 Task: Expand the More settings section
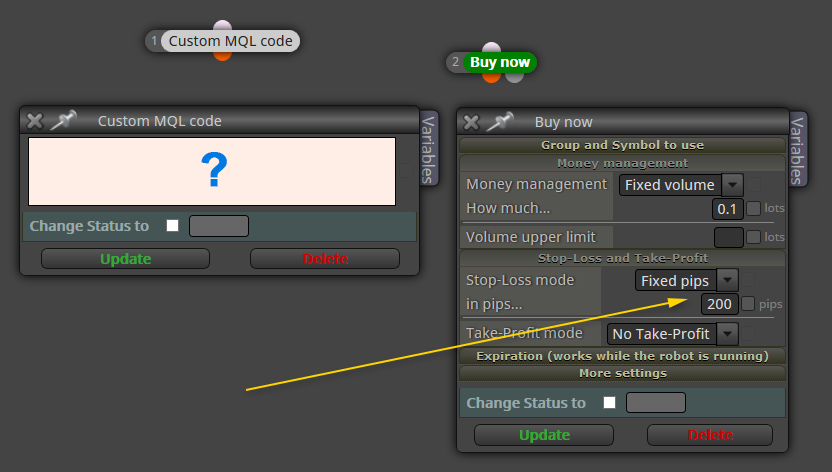(622, 373)
